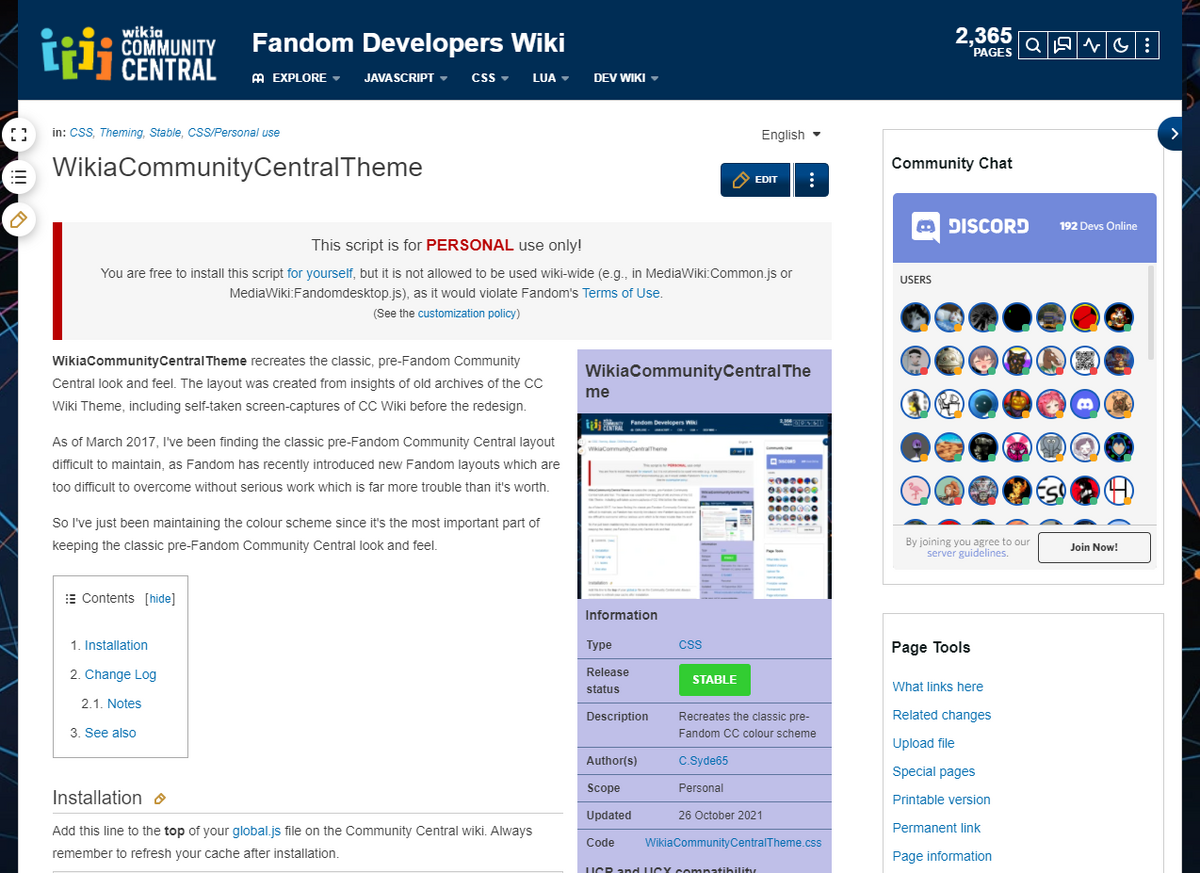Expand the EXPLORE navigation dropdown
Viewport: 1200px width, 873px height.
(x=296, y=77)
